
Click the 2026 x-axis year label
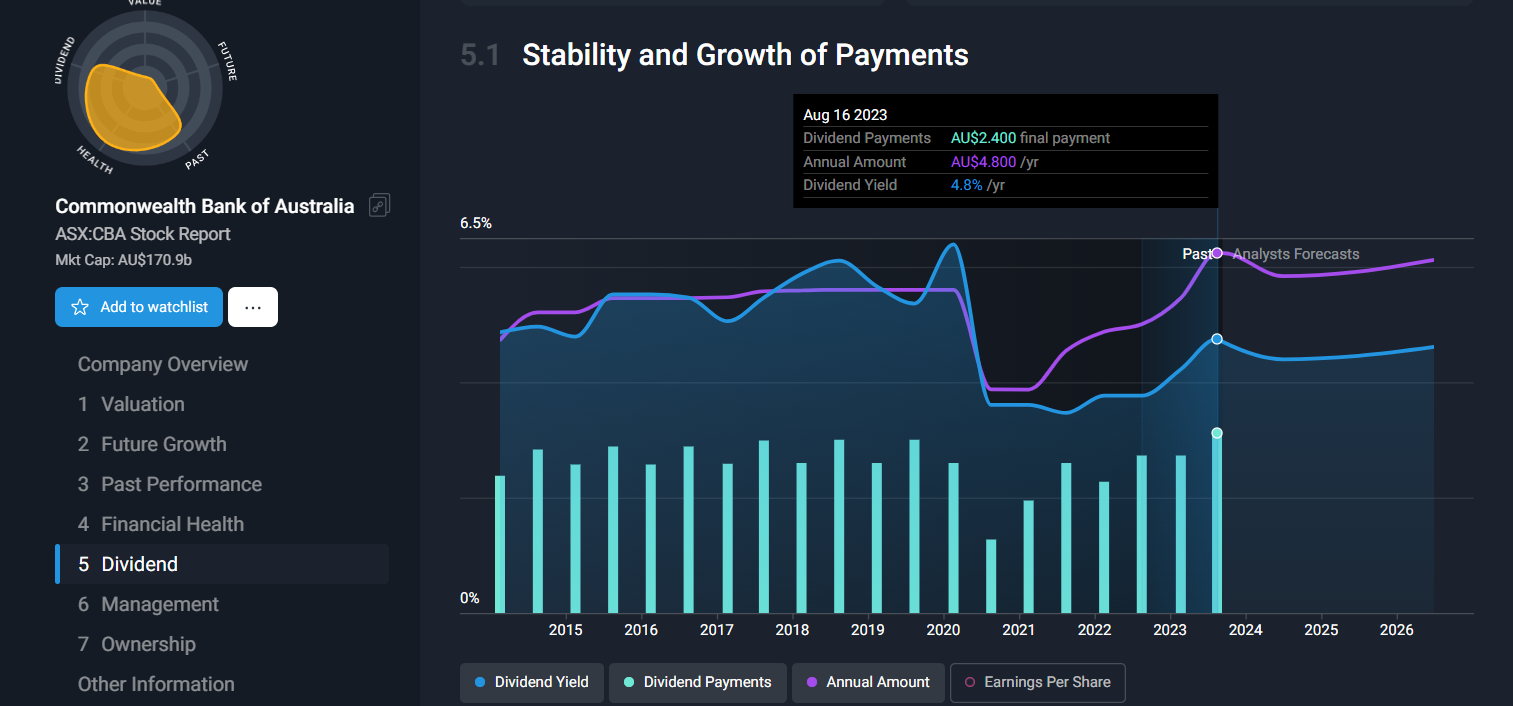tap(1396, 630)
